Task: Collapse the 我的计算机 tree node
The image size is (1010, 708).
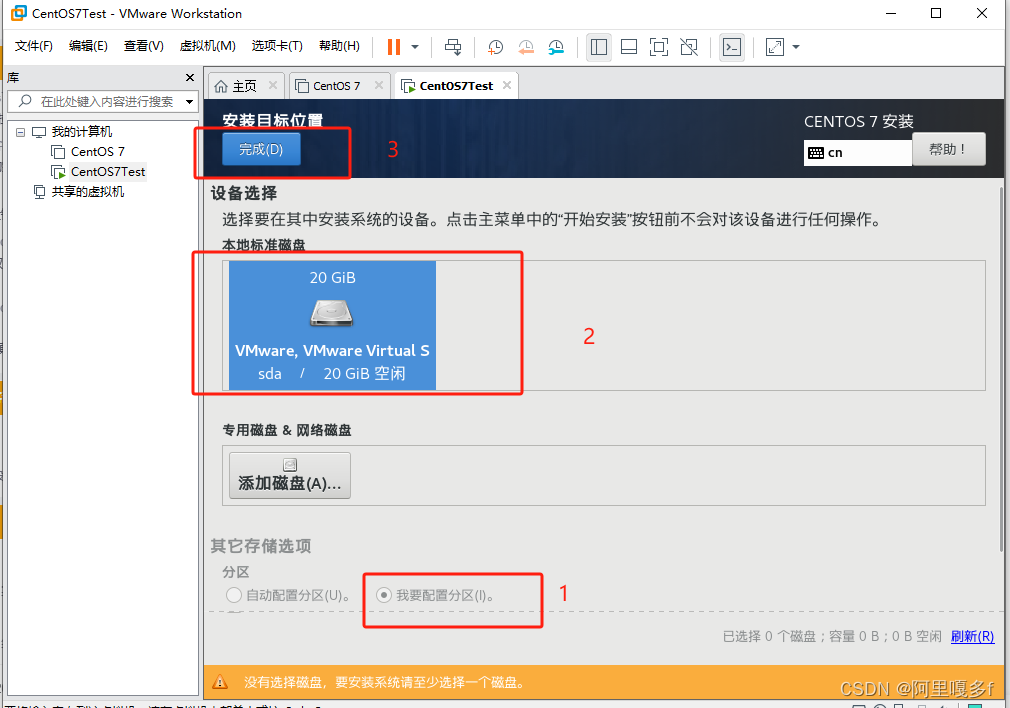Action: click(x=20, y=131)
